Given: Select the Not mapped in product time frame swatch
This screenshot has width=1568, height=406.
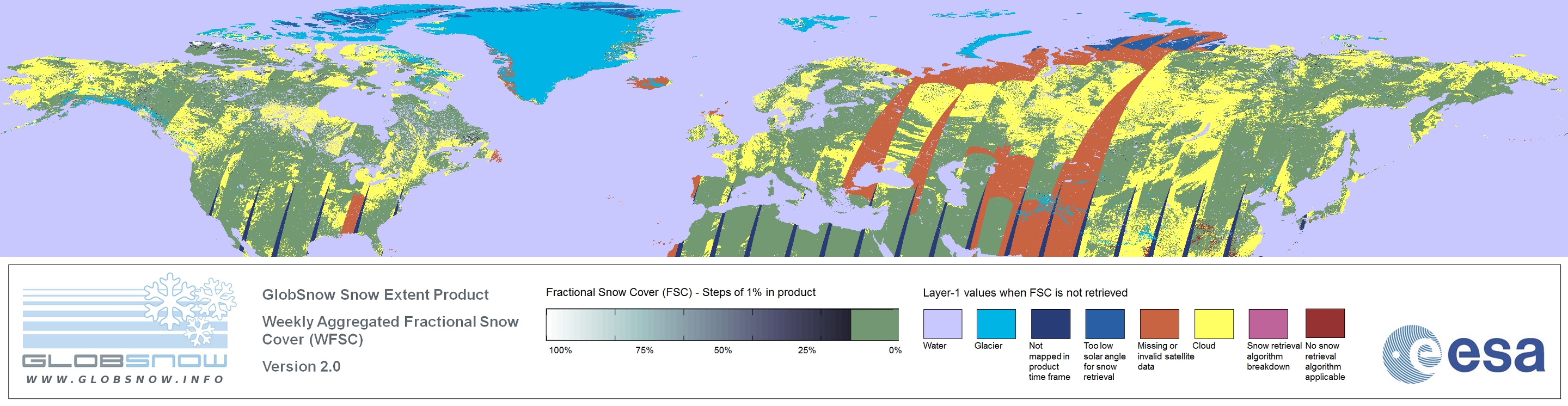Looking at the screenshot, I should pyautogui.click(x=1050, y=324).
